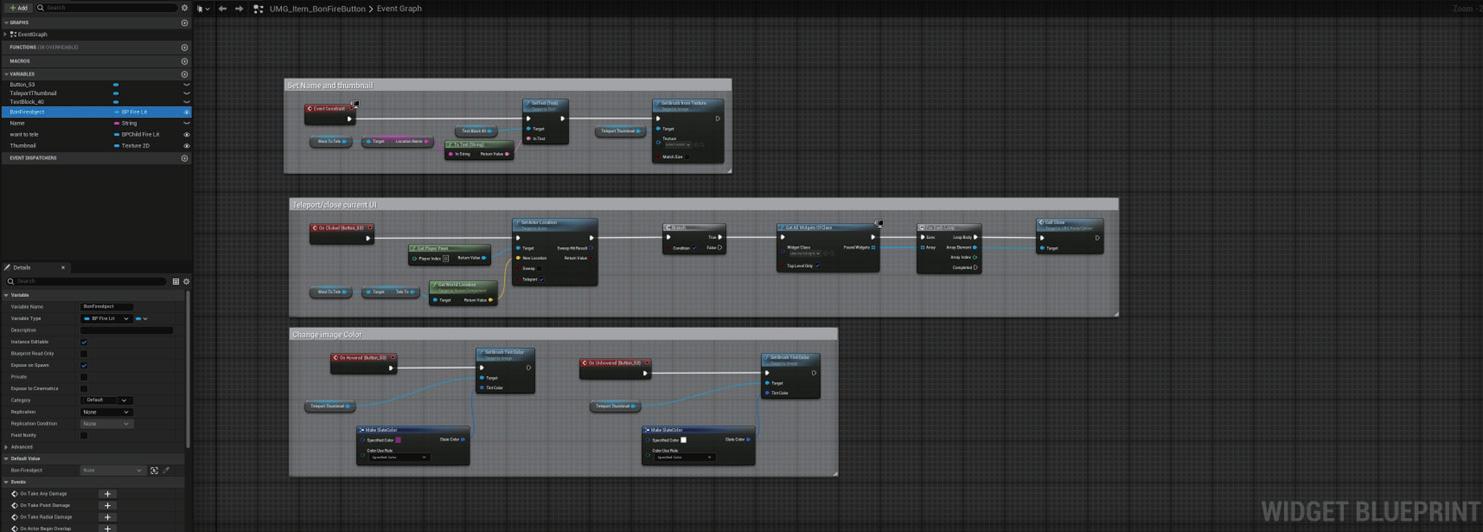Click the eyedropper pick actor icon
Image resolution: width=1483 pixels, height=532 pixels.
coord(166,470)
